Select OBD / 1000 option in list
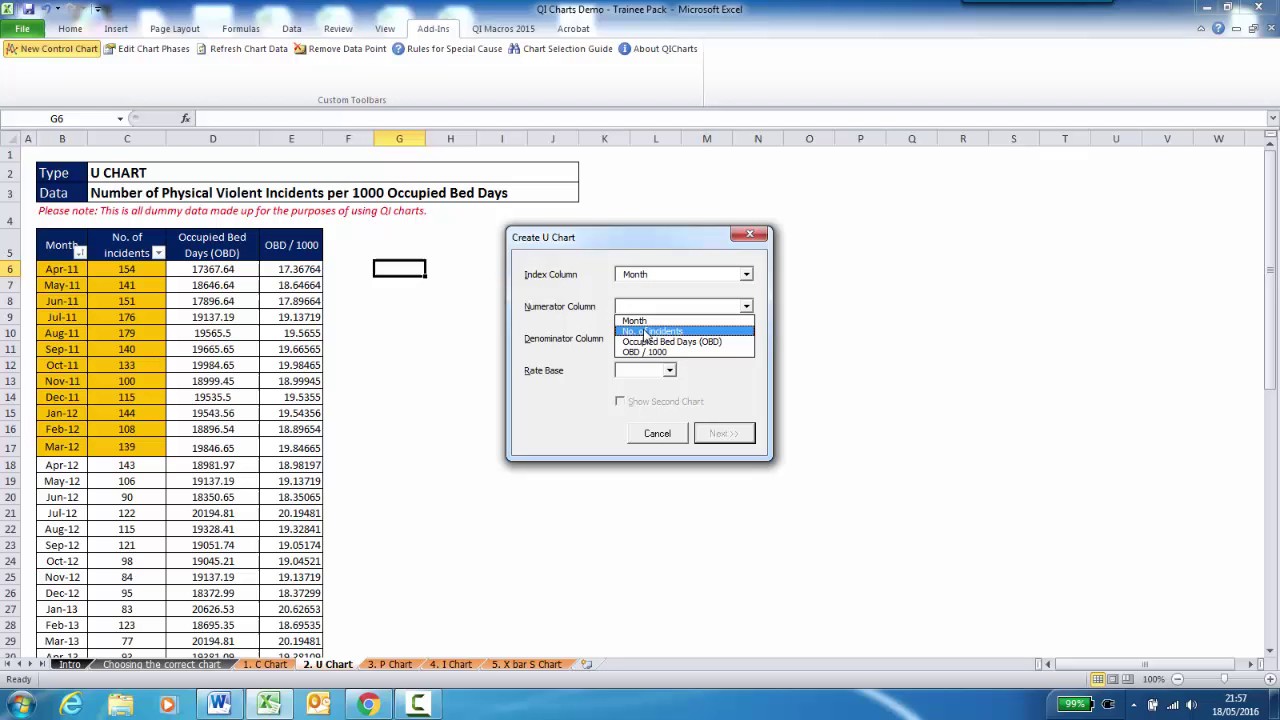Image resolution: width=1280 pixels, height=720 pixels. click(x=684, y=352)
